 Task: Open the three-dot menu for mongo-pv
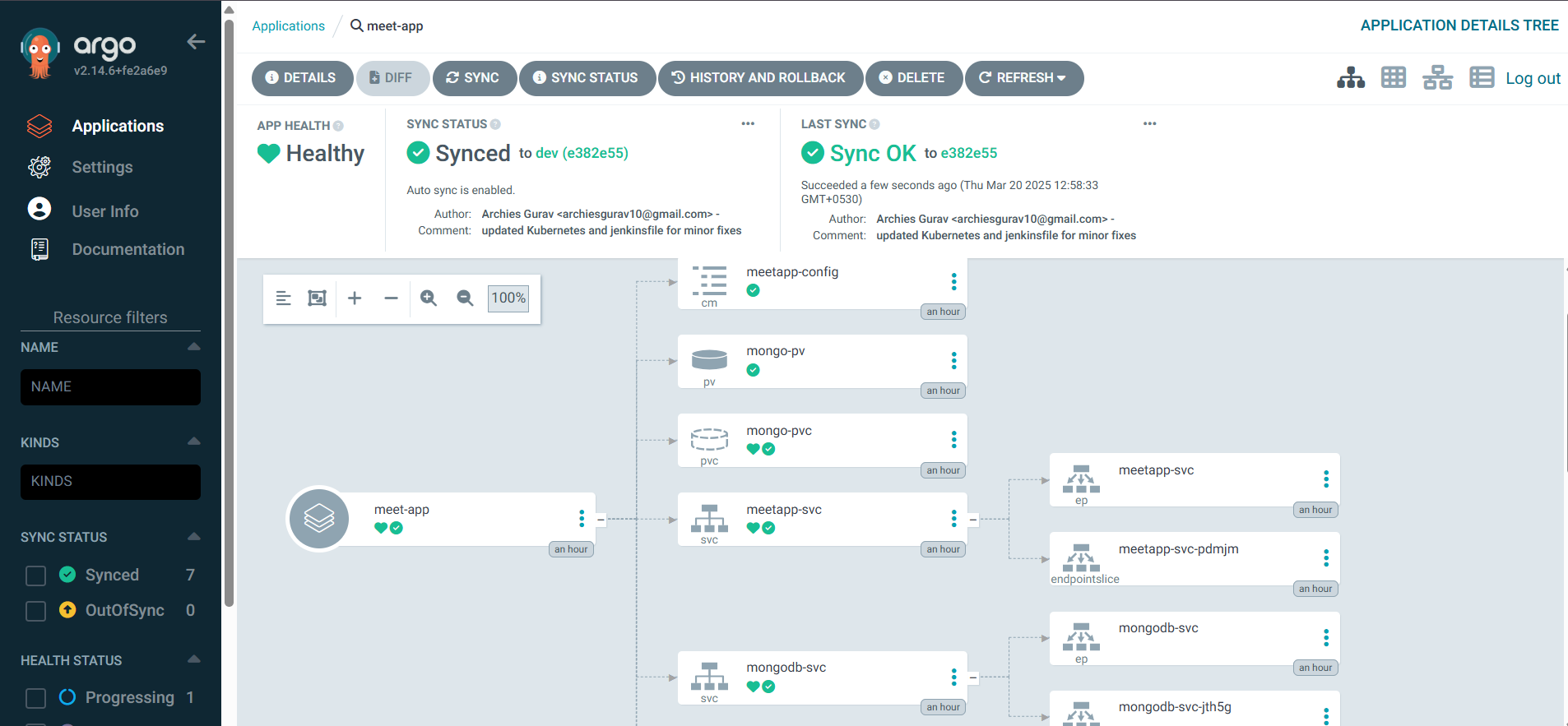coord(953,360)
